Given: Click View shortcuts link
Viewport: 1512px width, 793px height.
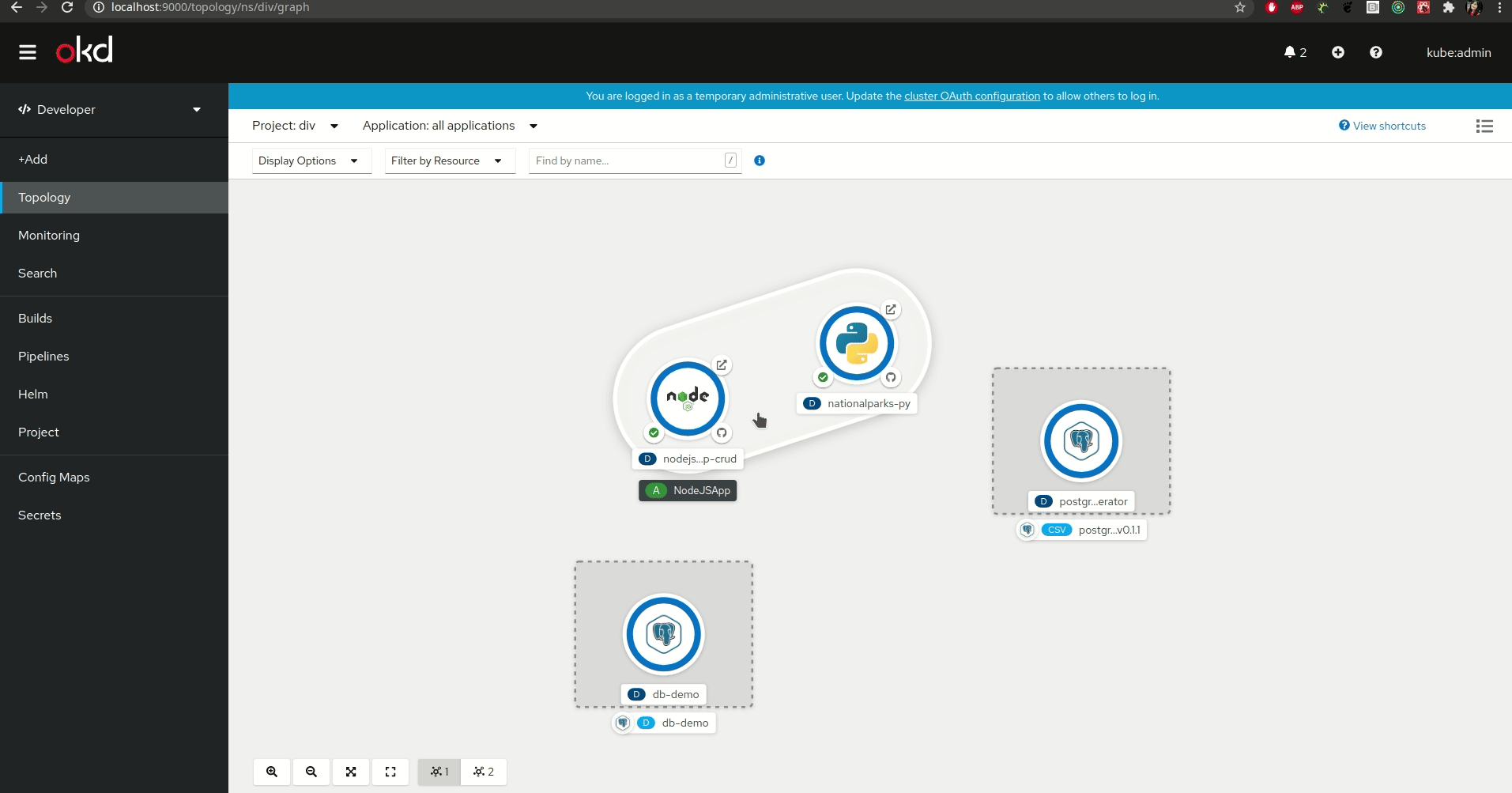Looking at the screenshot, I should (1382, 126).
